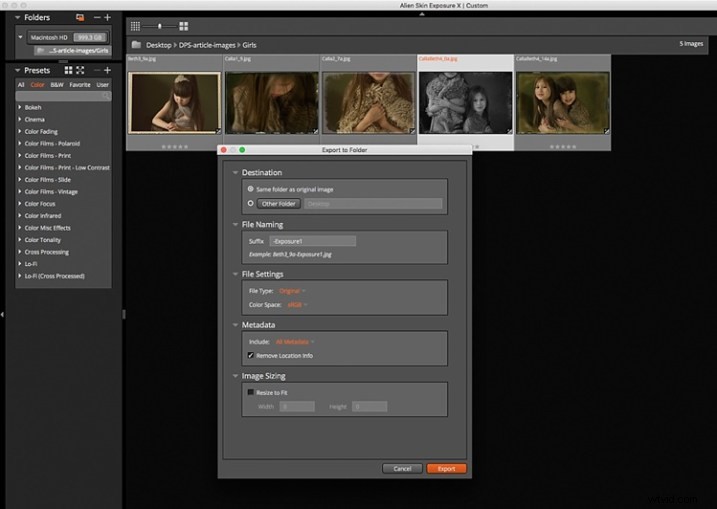The image size is (717, 509).
Task: Click the orange folder icon in Folders header
Action: point(79,17)
